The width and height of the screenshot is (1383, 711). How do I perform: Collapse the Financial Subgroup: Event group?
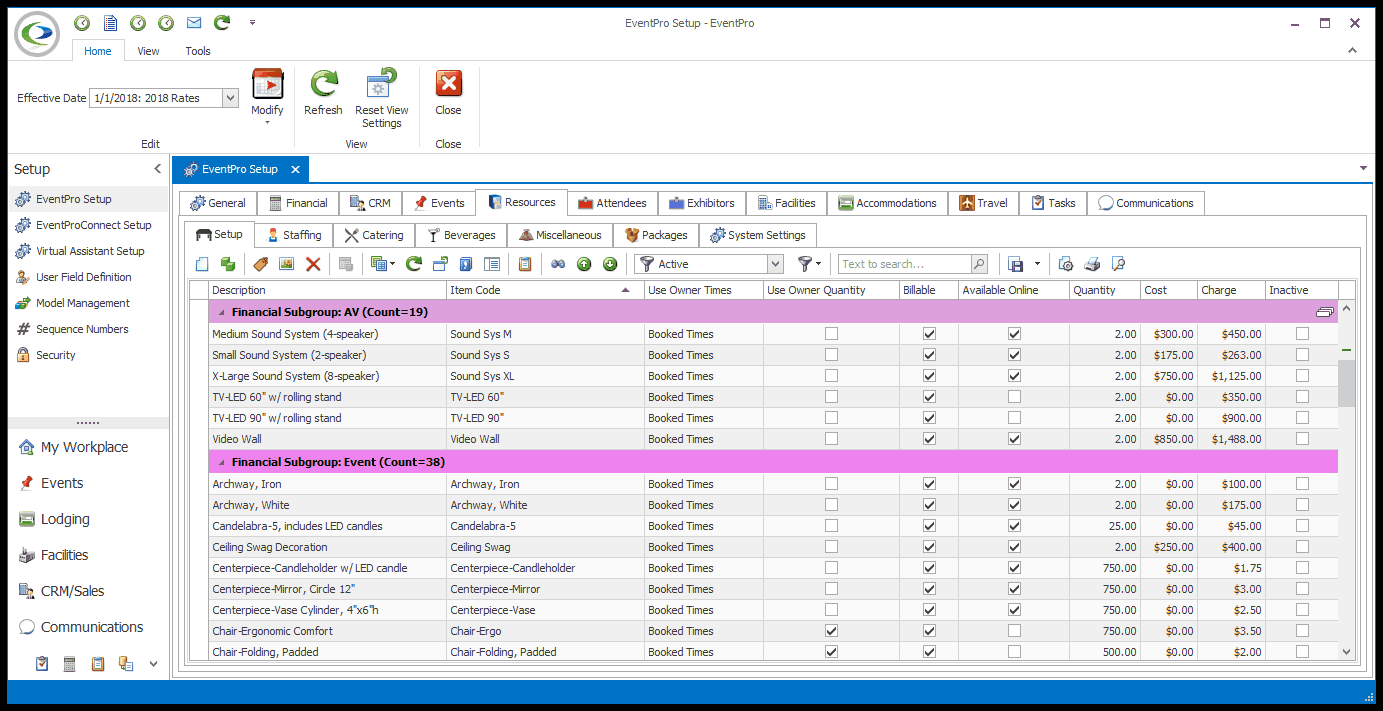pos(221,462)
